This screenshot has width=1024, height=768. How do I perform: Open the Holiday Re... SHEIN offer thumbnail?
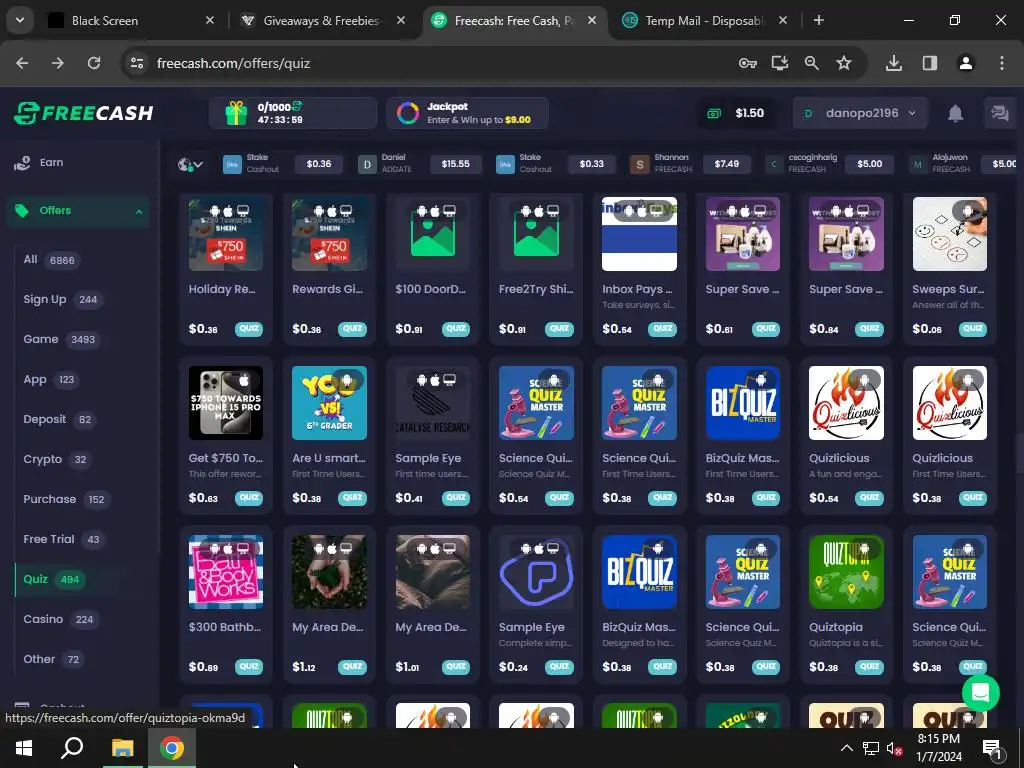click(x=226, y=234)
